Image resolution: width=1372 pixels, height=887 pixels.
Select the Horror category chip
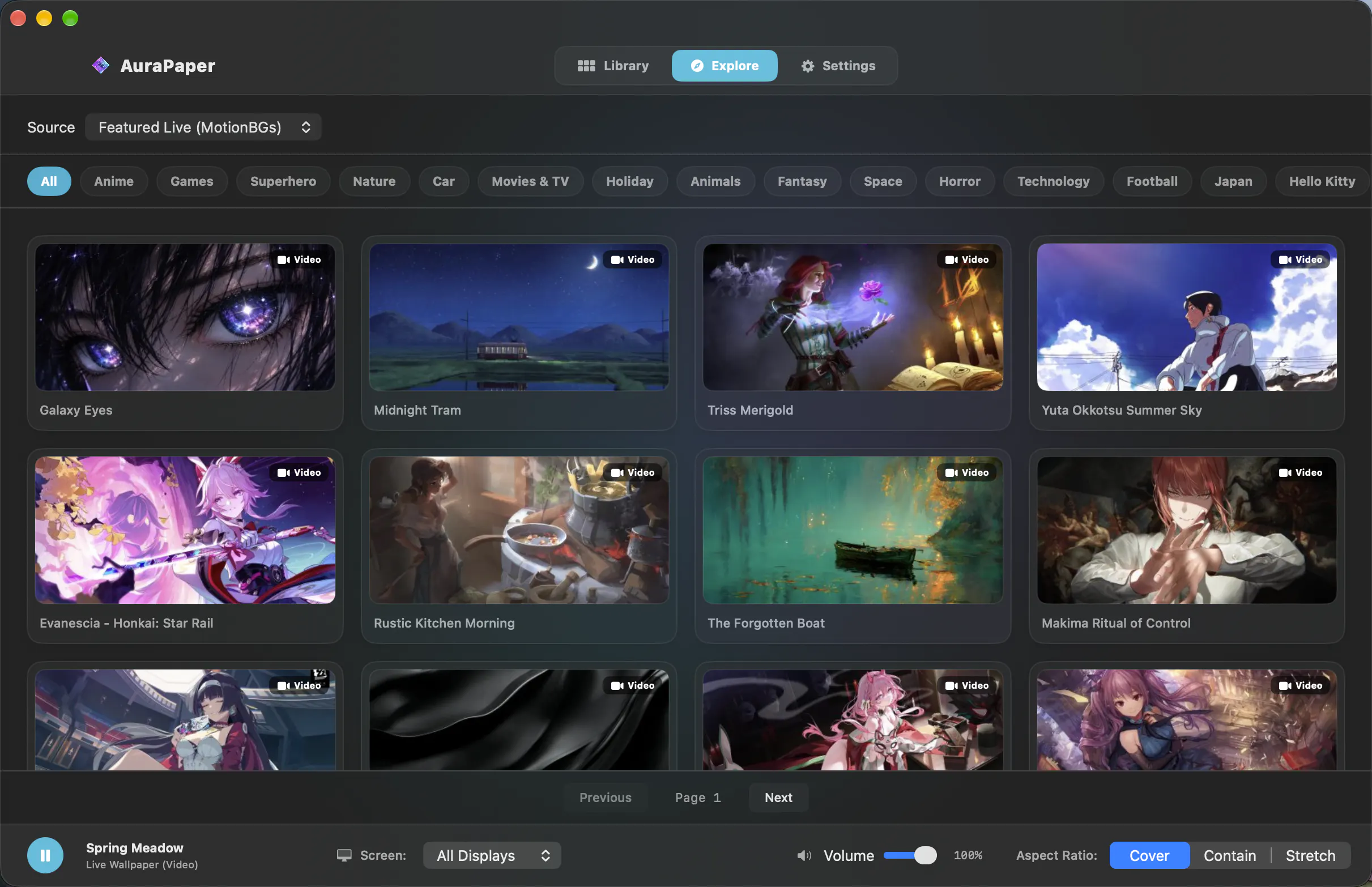pyautogui.click(x=960, y=181)
